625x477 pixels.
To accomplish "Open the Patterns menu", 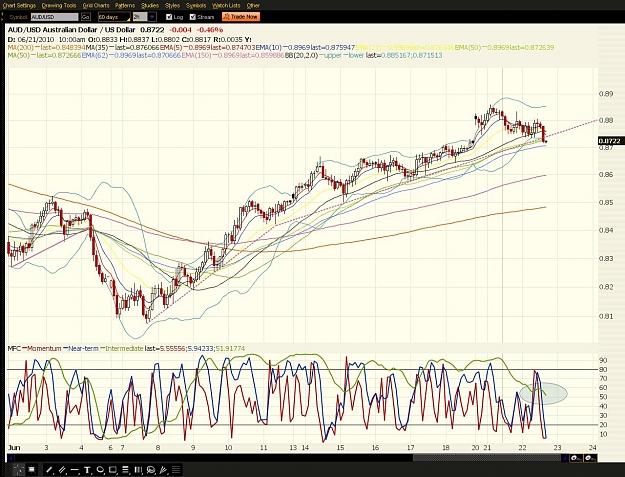I will tap(125, 6).
